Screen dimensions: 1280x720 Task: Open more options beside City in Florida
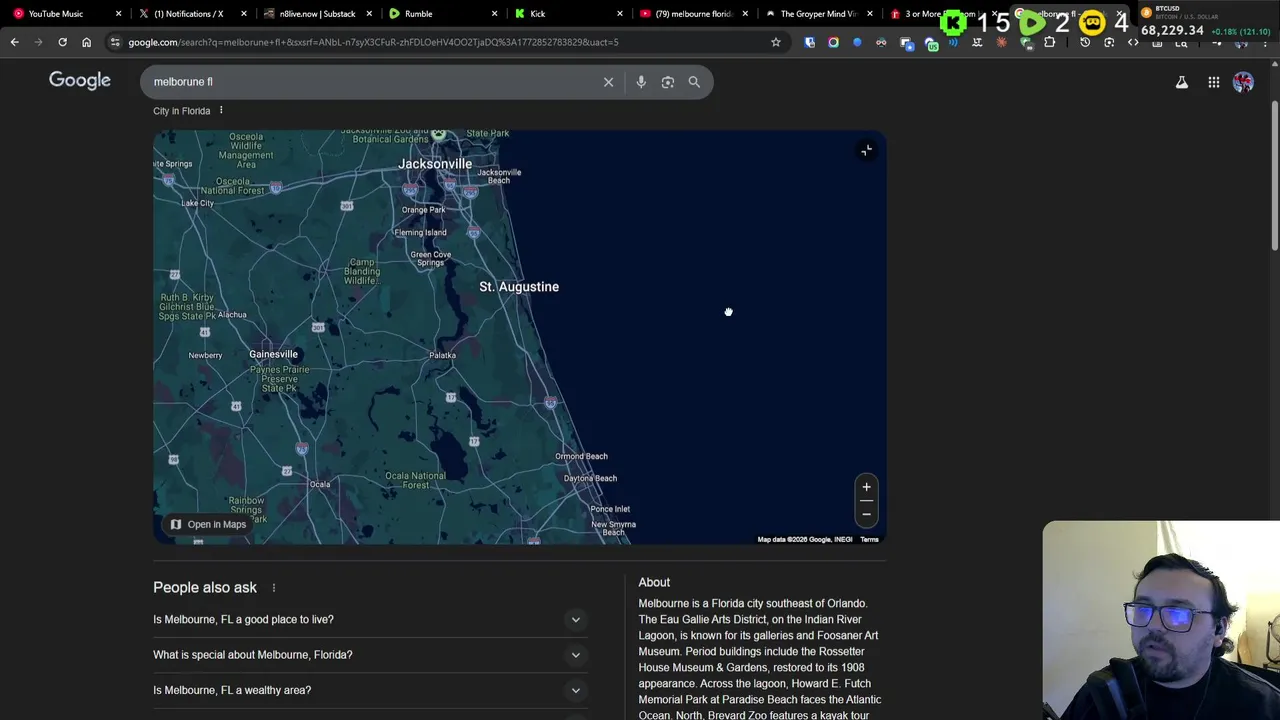point(221,110)
